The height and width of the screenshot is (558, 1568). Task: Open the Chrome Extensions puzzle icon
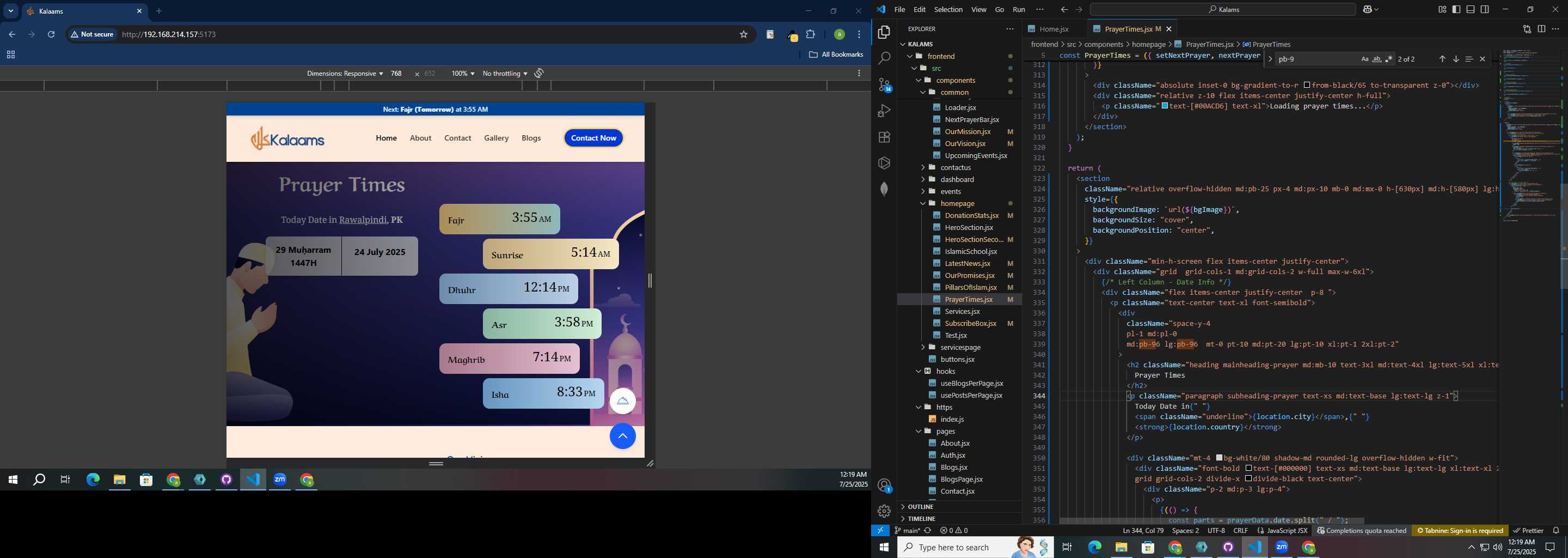click(811, 35)
